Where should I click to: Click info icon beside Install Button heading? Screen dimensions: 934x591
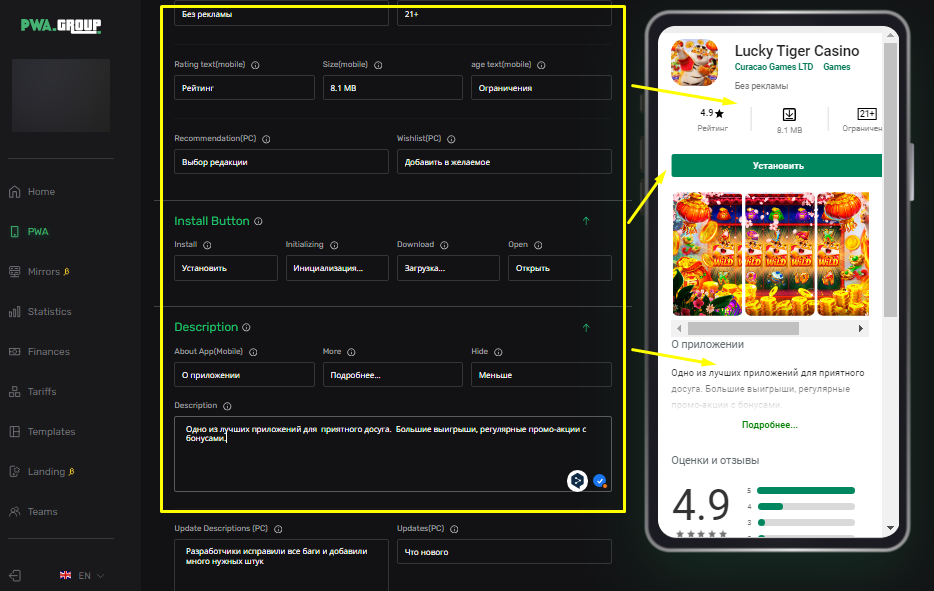(x=258, y=221)
